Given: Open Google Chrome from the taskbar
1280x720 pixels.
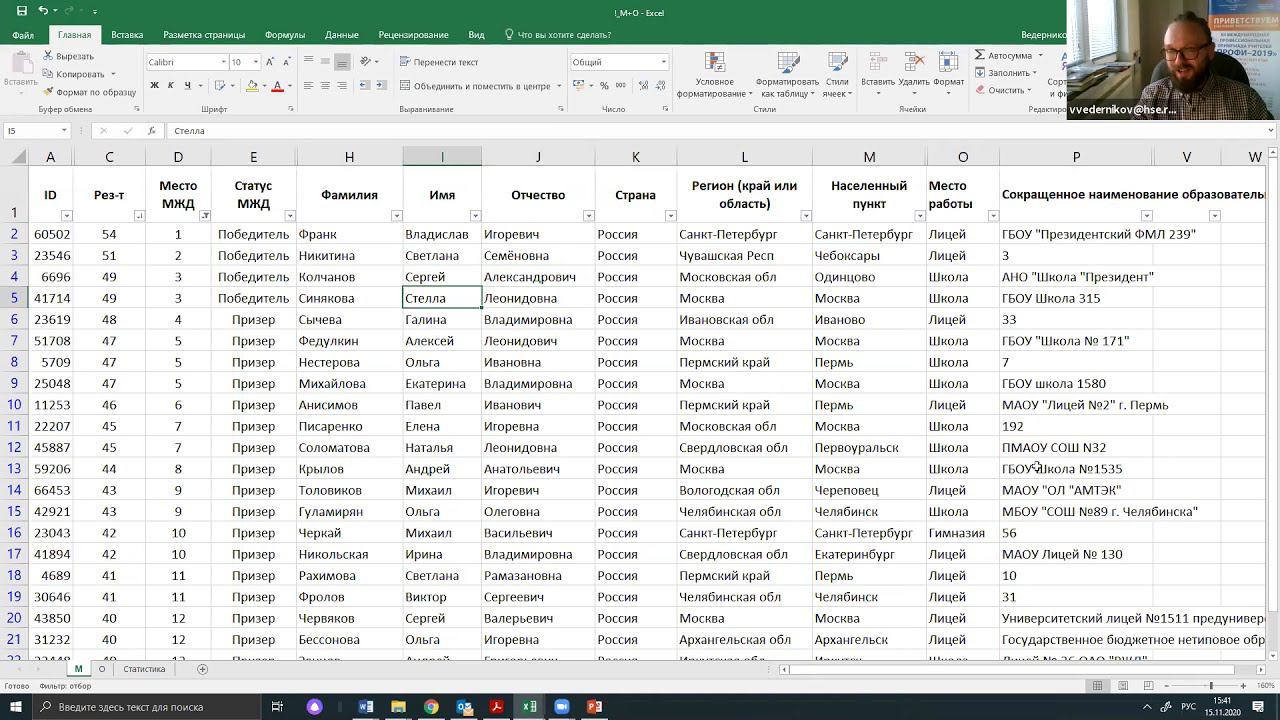Looking at the screenshot, I should point(431,707).
